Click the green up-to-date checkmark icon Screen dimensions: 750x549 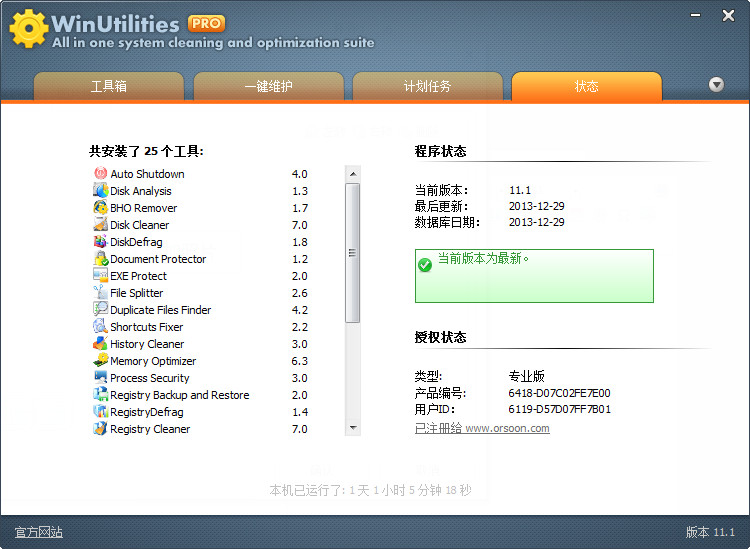click(x=425, y=264)
